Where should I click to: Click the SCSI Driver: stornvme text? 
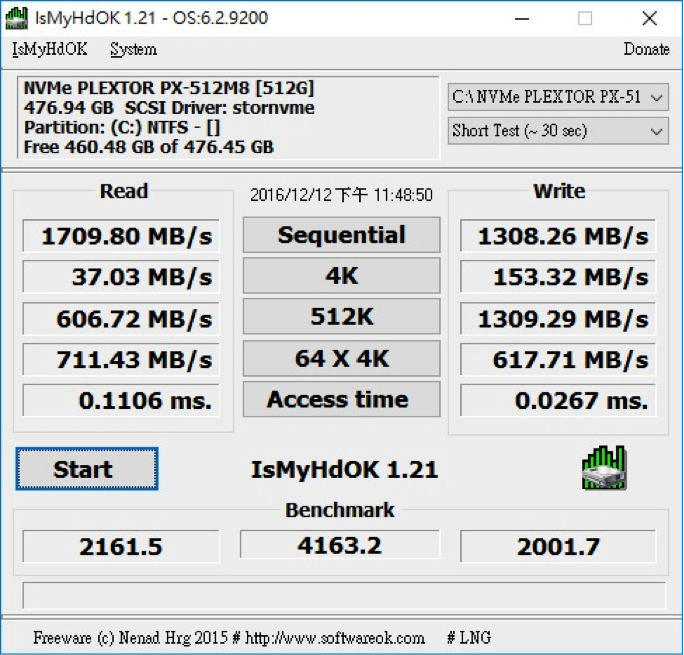pos(219,108)
